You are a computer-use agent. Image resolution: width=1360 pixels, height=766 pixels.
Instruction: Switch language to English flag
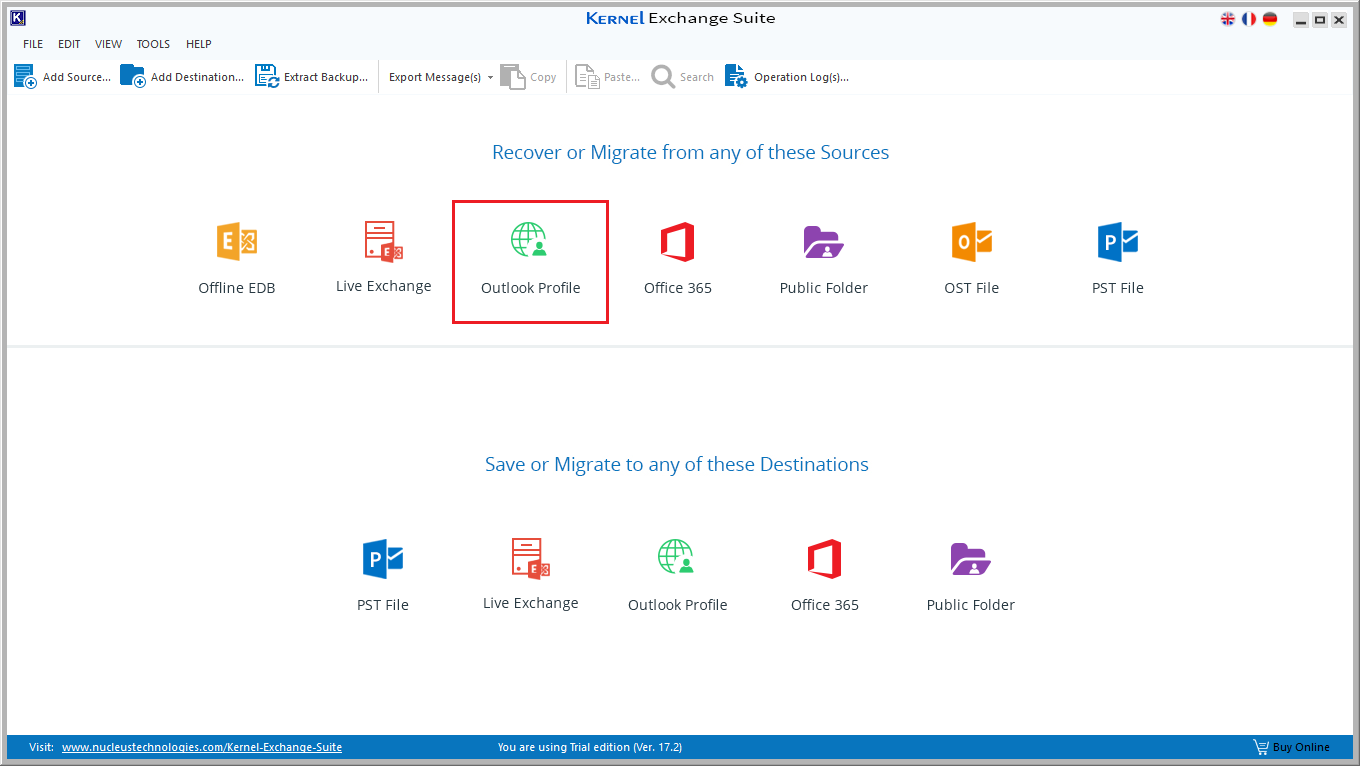(x=1228, y=19)
